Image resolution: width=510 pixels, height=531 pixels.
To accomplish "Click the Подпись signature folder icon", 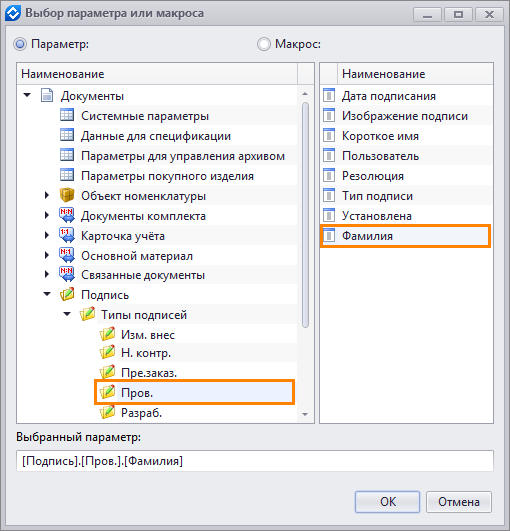I will coord(67,295).
